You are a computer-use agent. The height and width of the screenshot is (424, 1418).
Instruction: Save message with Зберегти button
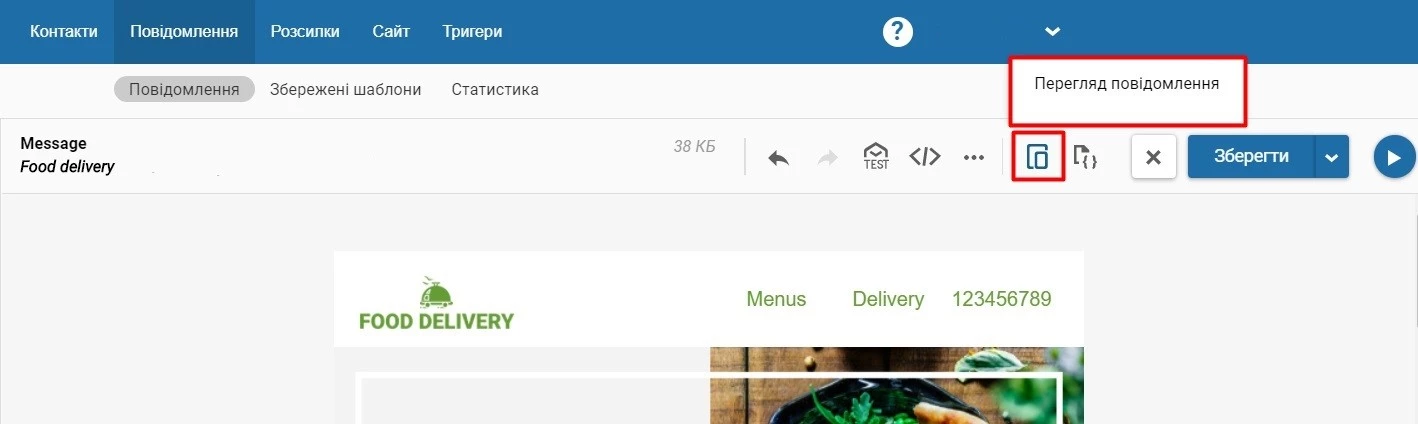(1251, 157)
